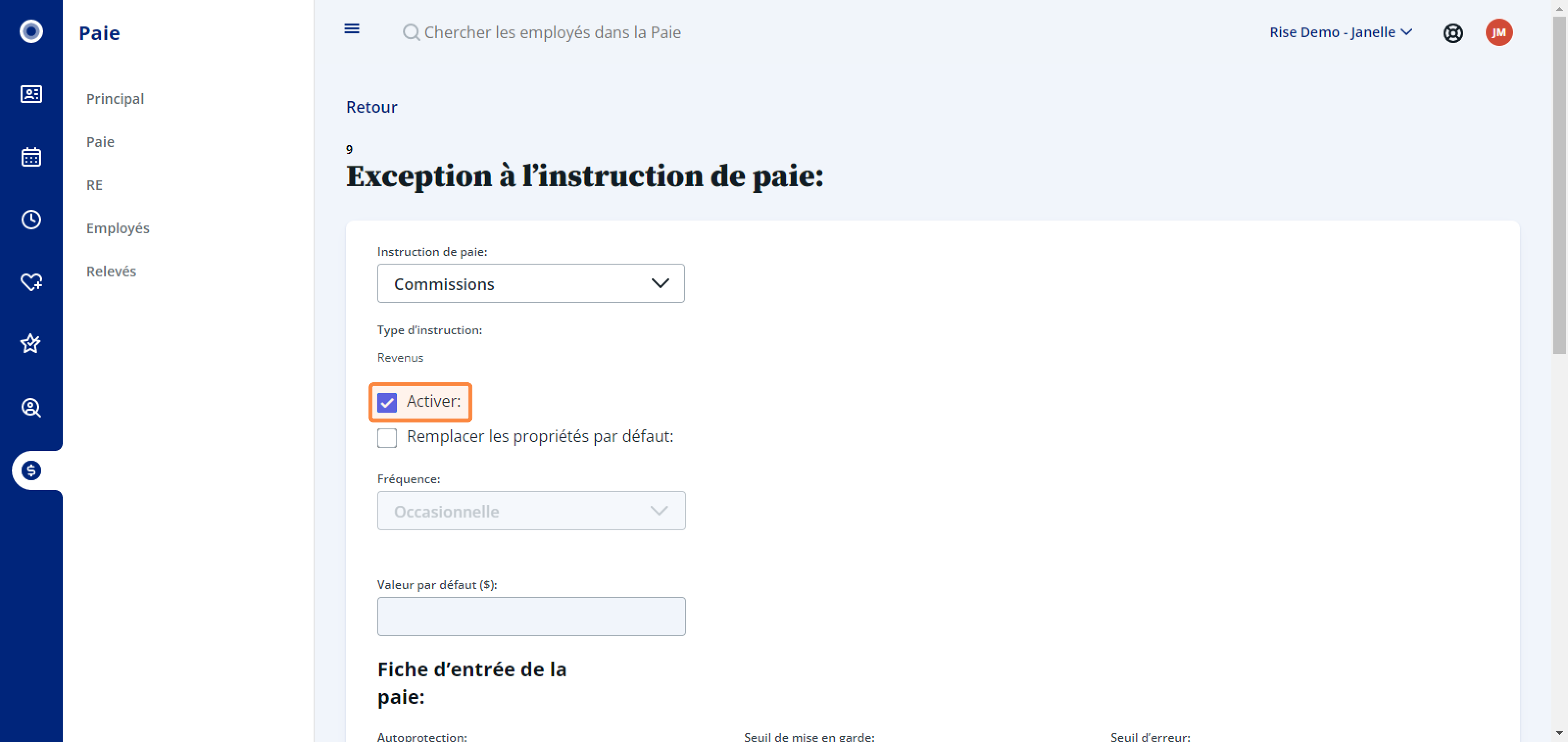Click the 'Fiche d’entrée de la paie:' heading
Image resolution: width=1568 pixels, height=742 pixels.
(472, 682)
